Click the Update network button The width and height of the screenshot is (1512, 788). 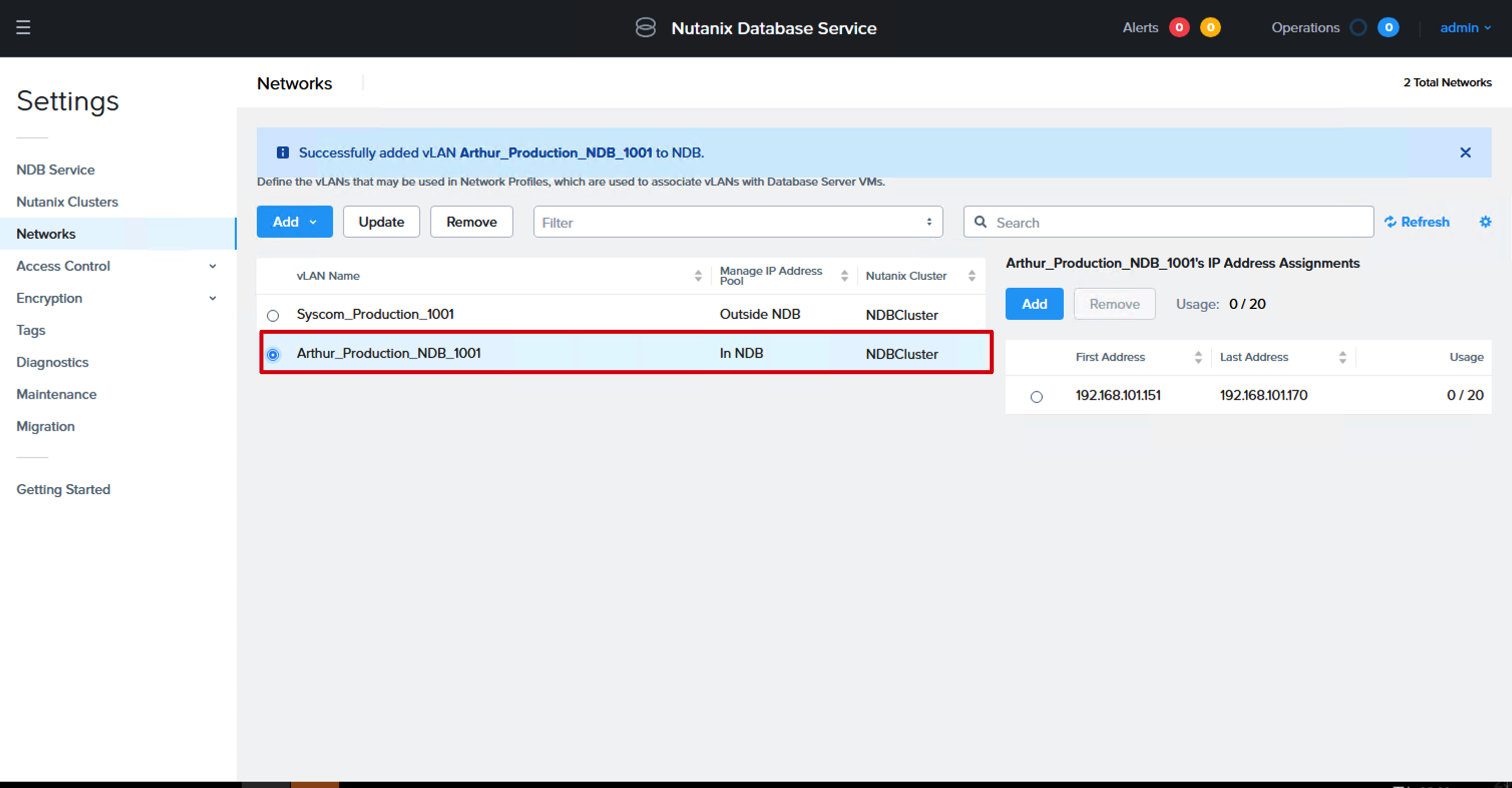(x=382, y=222)
